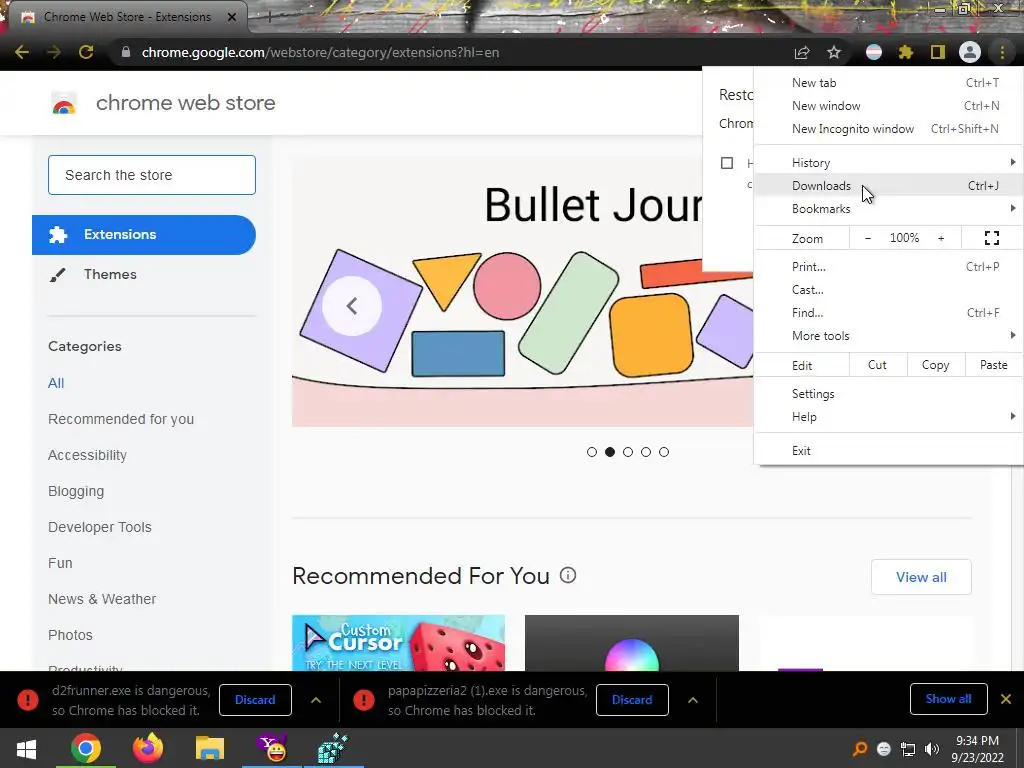Select the third carousel dot

(x=628, y=452)
